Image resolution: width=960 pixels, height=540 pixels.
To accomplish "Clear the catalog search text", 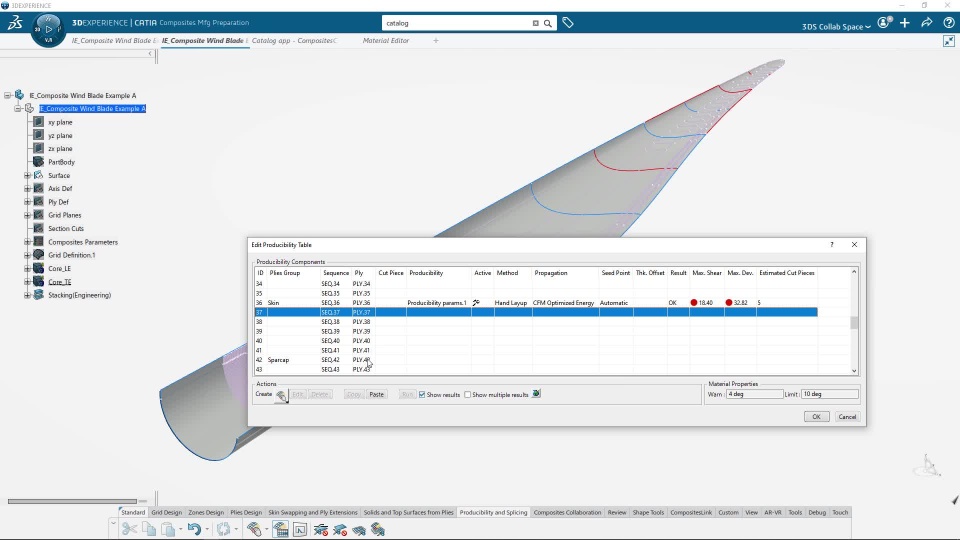I will coord(535,23).
